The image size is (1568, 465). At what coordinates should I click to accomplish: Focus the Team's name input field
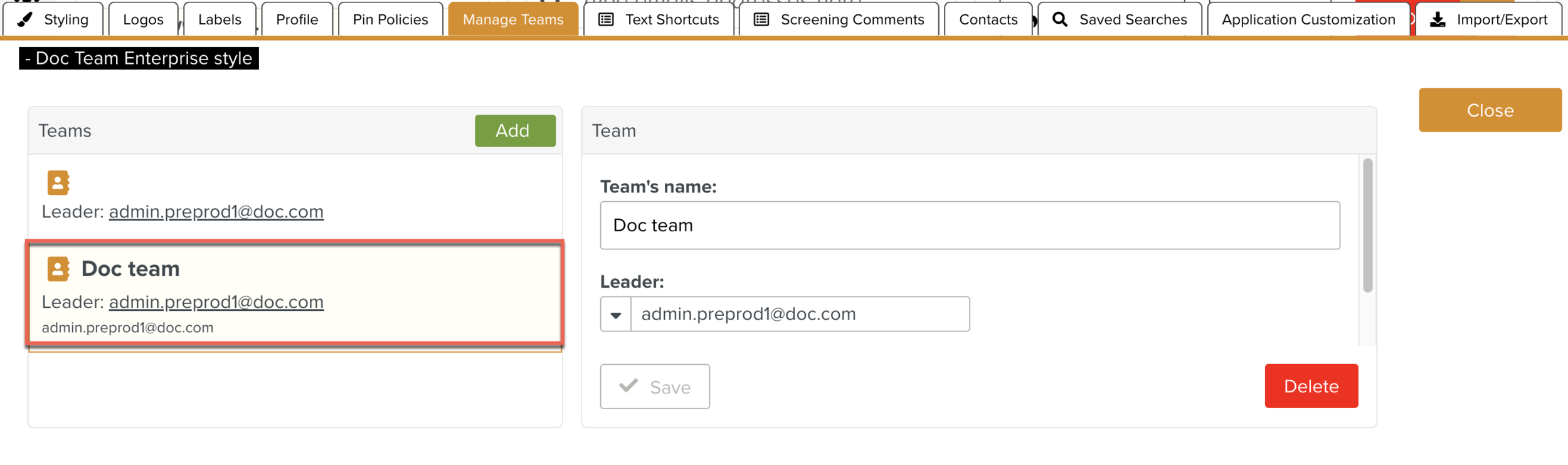coord(969,226)
